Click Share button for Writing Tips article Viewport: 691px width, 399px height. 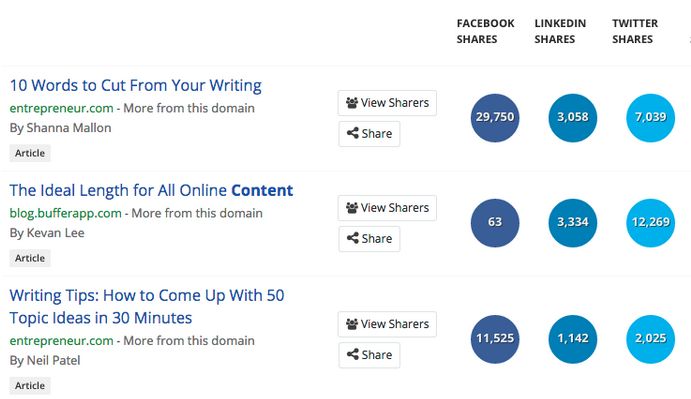pyautogui.click(x=369, y=355)
